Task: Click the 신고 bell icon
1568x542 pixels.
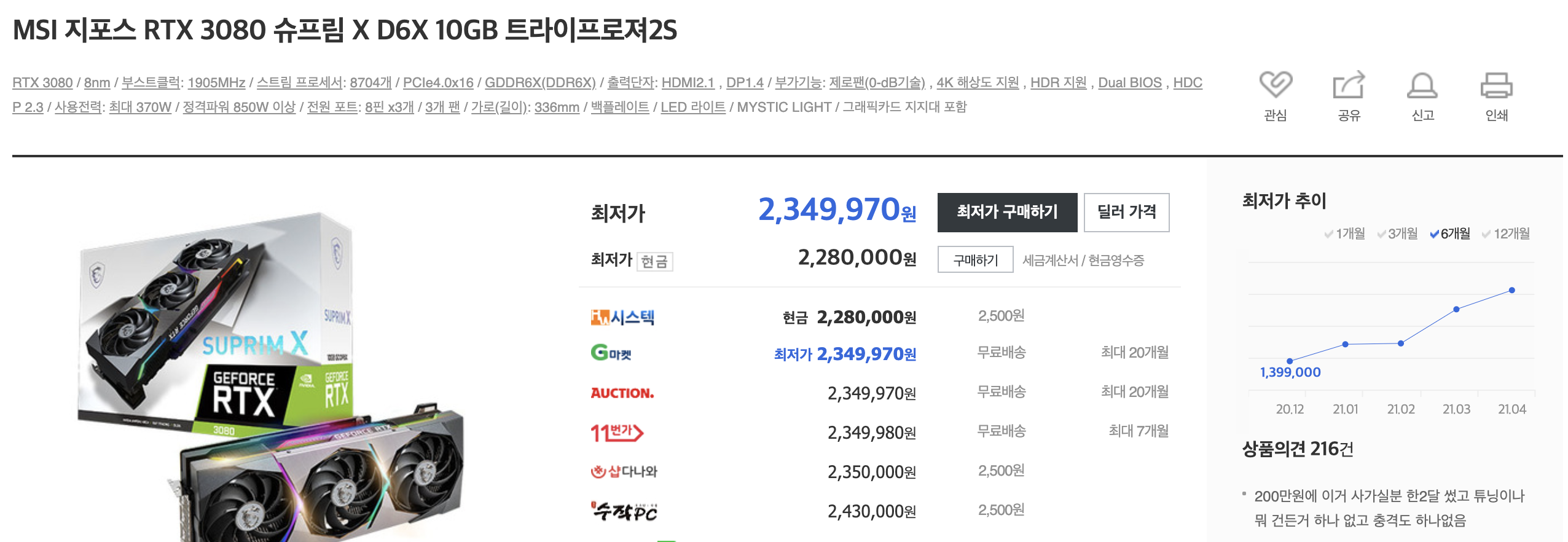Action: point(1422,85)
